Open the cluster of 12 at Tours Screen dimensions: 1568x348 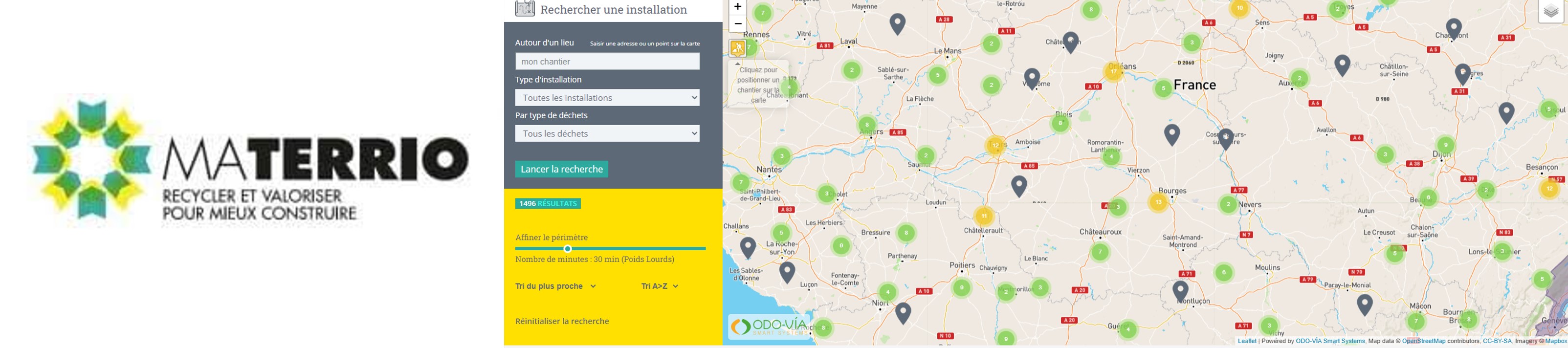click(995, 145)
